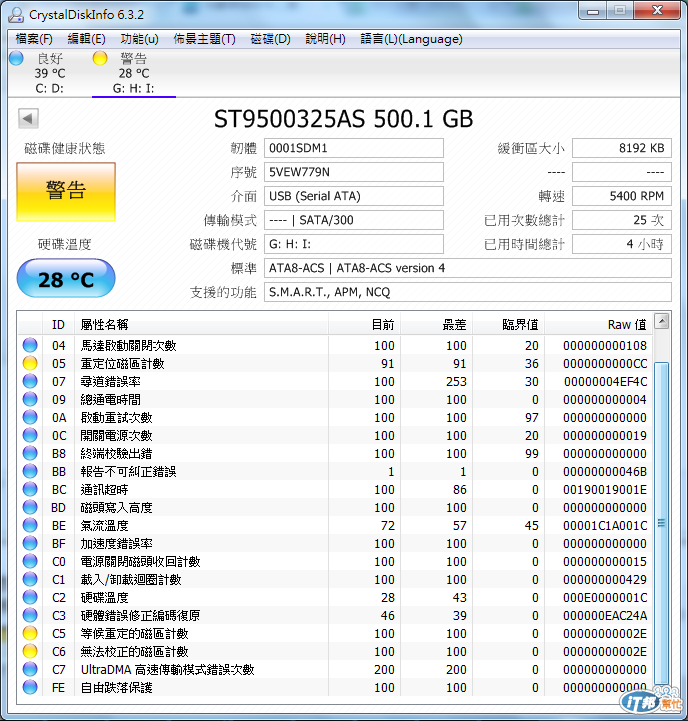
Task: Select the 警告 28 °C disk G: H: I:
Action: pyautogui.click(x=133, y=73)
